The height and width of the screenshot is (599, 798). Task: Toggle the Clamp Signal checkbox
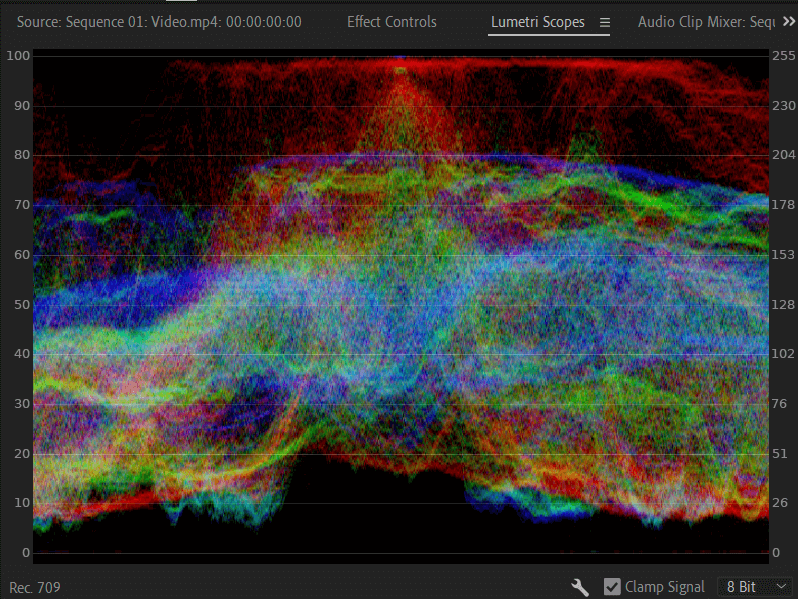pyautogui.click(x=612, y=587)
